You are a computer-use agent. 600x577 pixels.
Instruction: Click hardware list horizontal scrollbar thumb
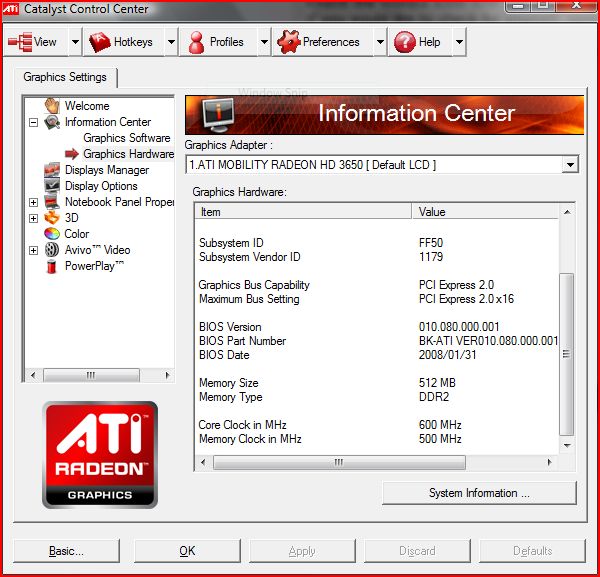pyautogui.click(x=339, y=462)
